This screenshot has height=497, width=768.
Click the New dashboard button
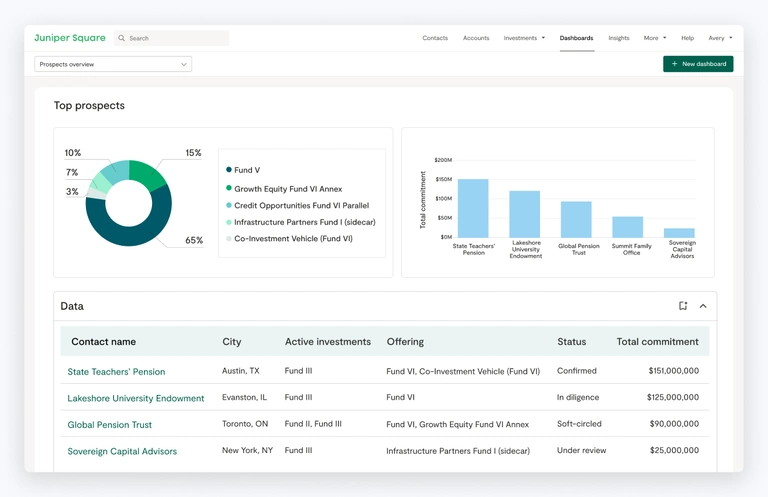point(698,64)
